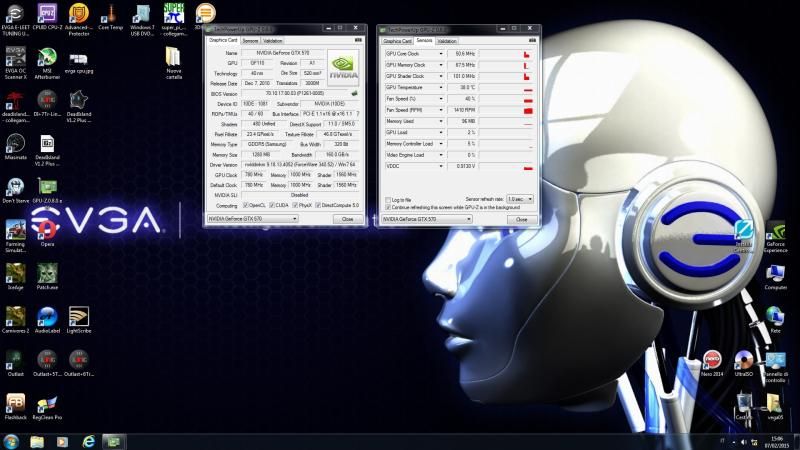Click the NVIDIA logo in GPU-Z
The height and width of the screenshot is (450, 800).
click(342, 67)
